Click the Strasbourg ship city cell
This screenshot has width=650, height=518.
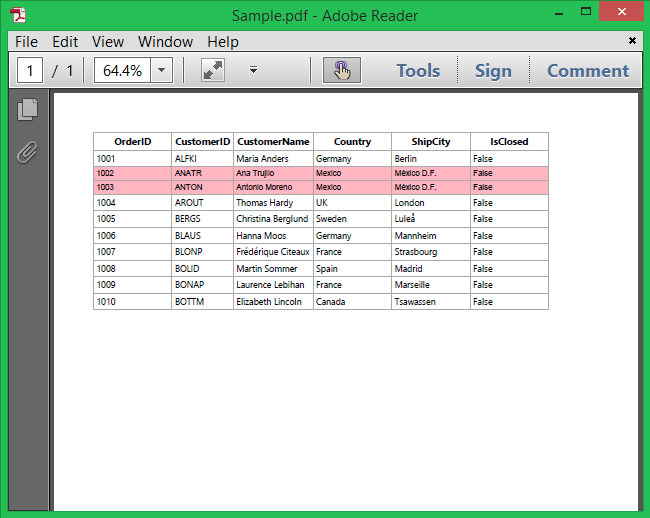431,252
